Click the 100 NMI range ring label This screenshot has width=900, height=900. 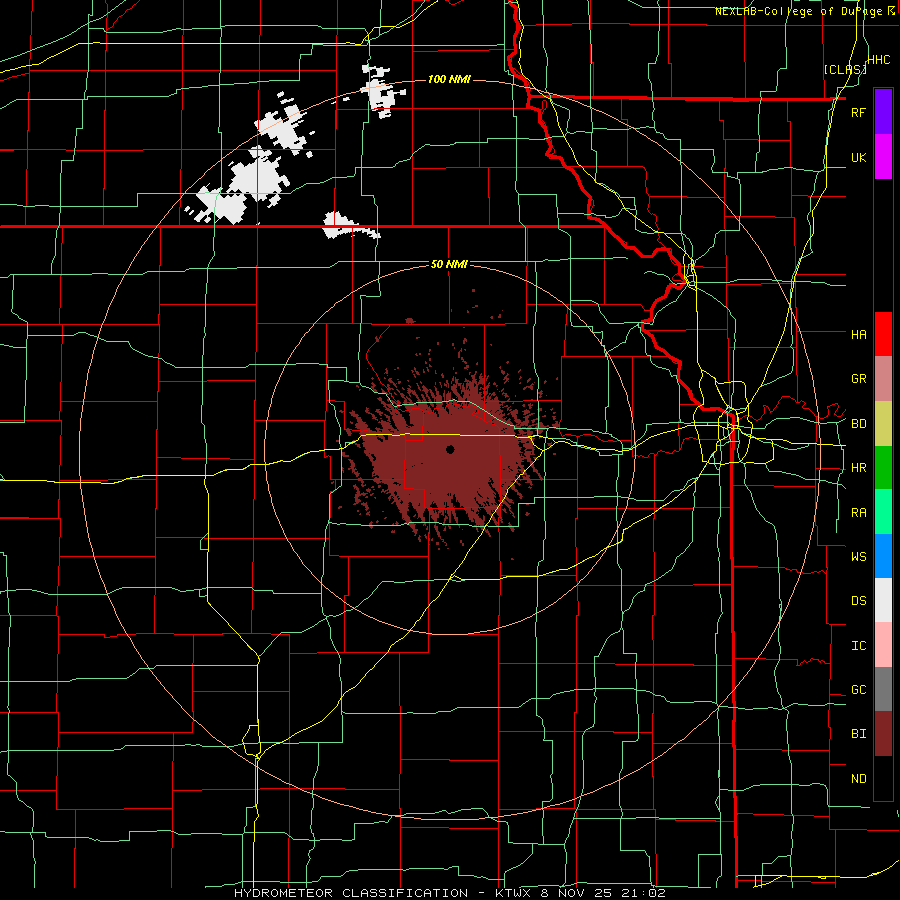[x=449, y=79]
